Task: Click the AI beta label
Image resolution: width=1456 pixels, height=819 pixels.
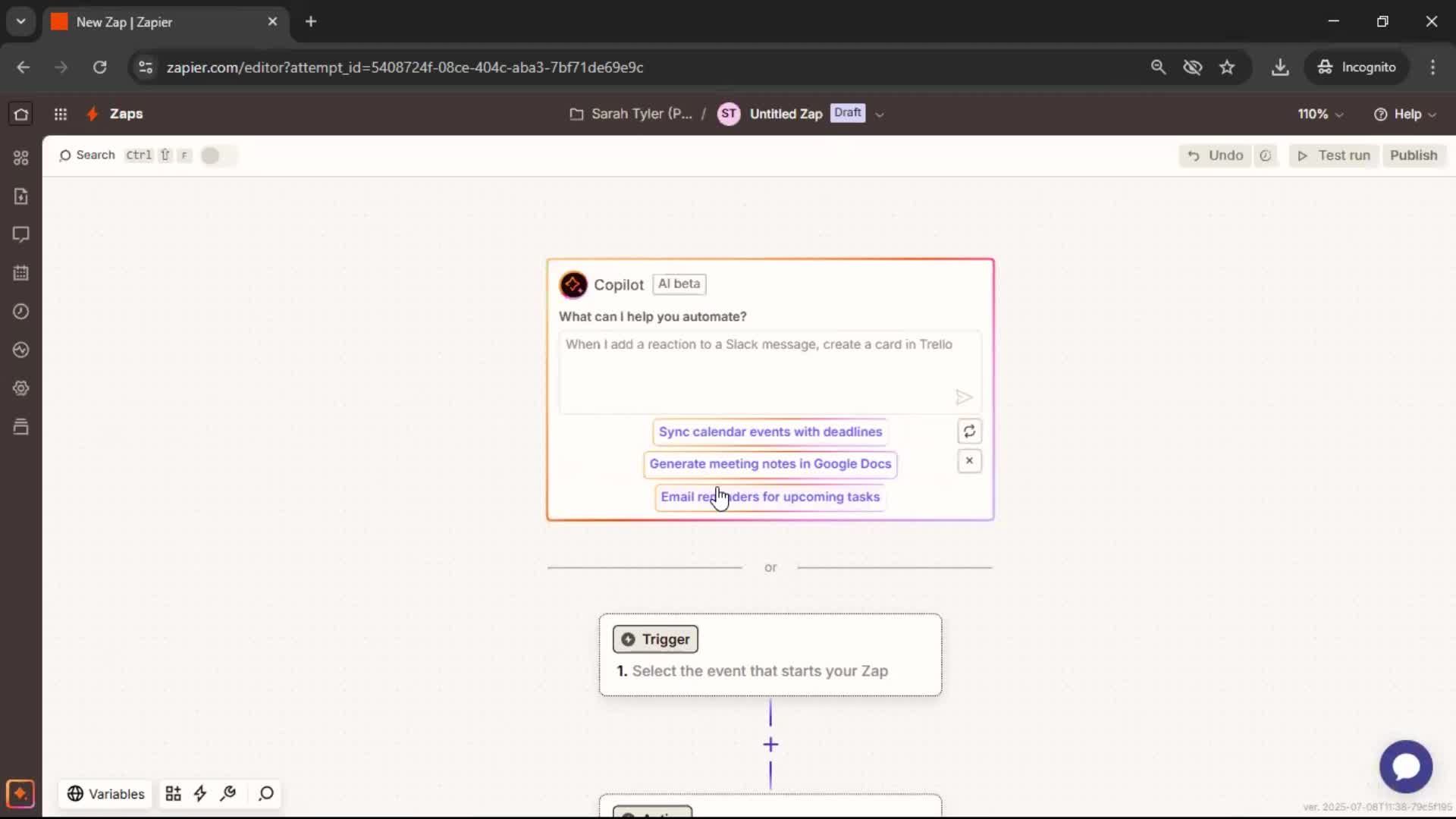Action: [x=679, y=284]
